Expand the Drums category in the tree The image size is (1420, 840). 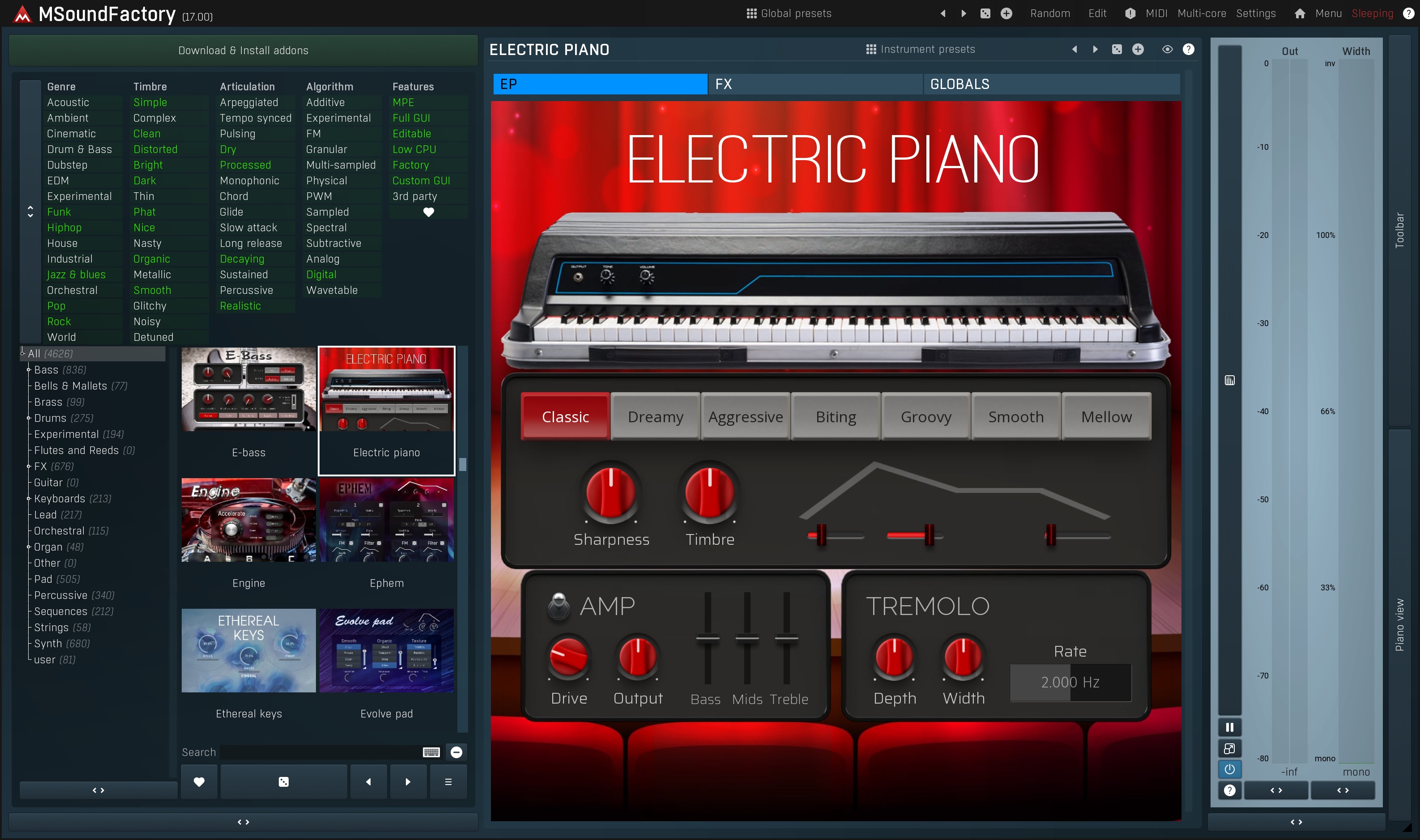[28, 418]
